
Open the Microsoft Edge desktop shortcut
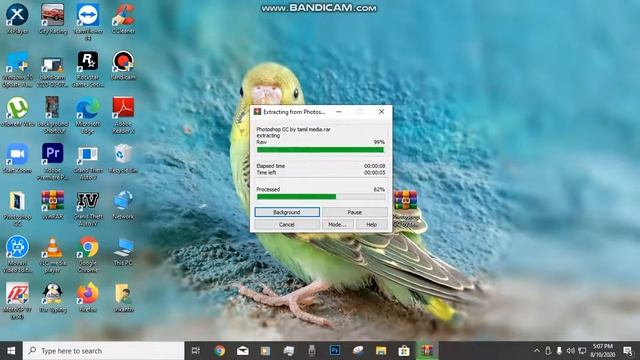point(88,116)
